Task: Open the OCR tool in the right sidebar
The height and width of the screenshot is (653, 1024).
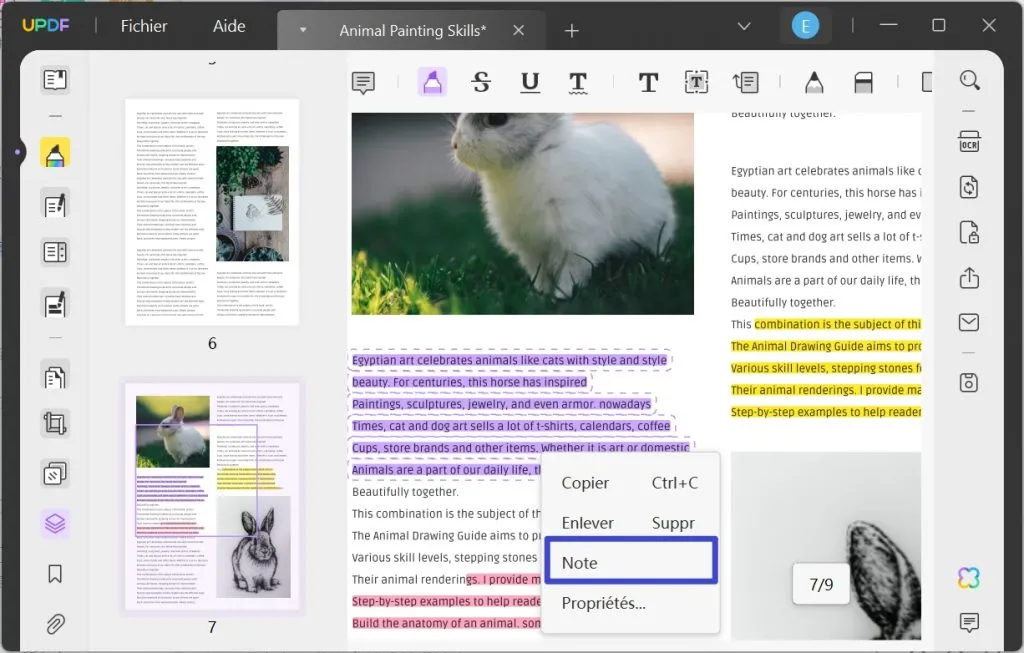Action: [969, 142]
